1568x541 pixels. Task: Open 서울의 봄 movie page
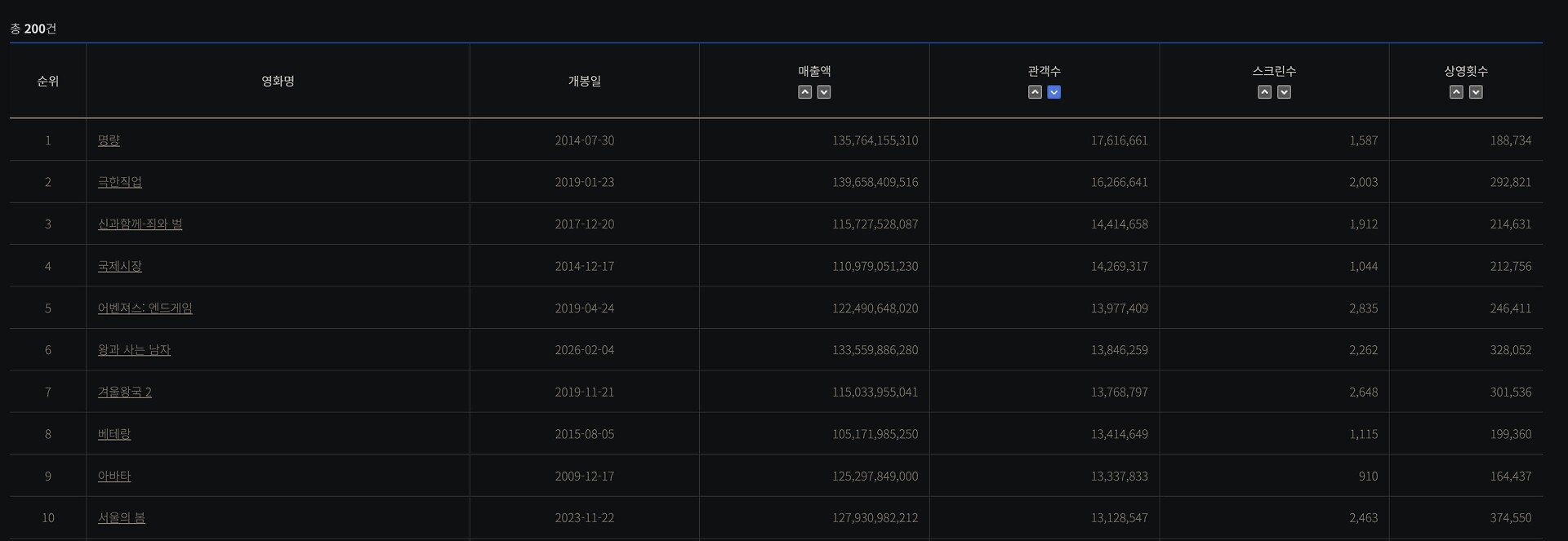[121, 518]
